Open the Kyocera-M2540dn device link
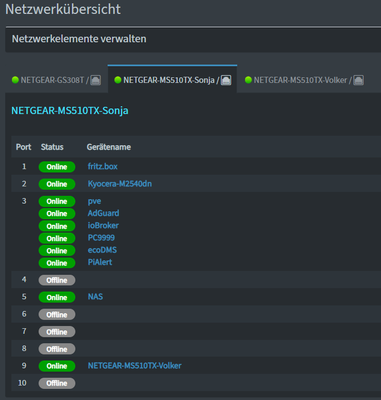This screenshot has height=400, width=381. click(120, 184)
